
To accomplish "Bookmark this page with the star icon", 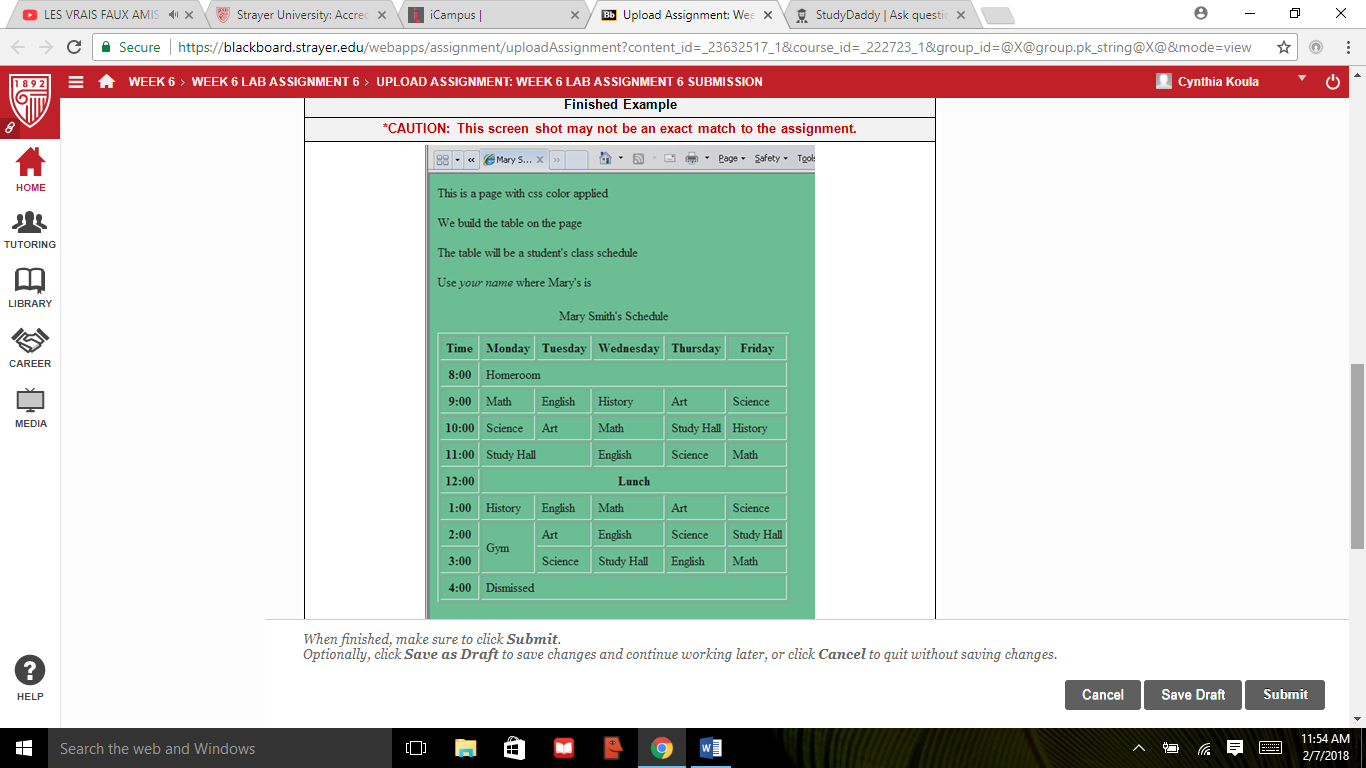I will pyautogui.click(x=1284, y=47).
